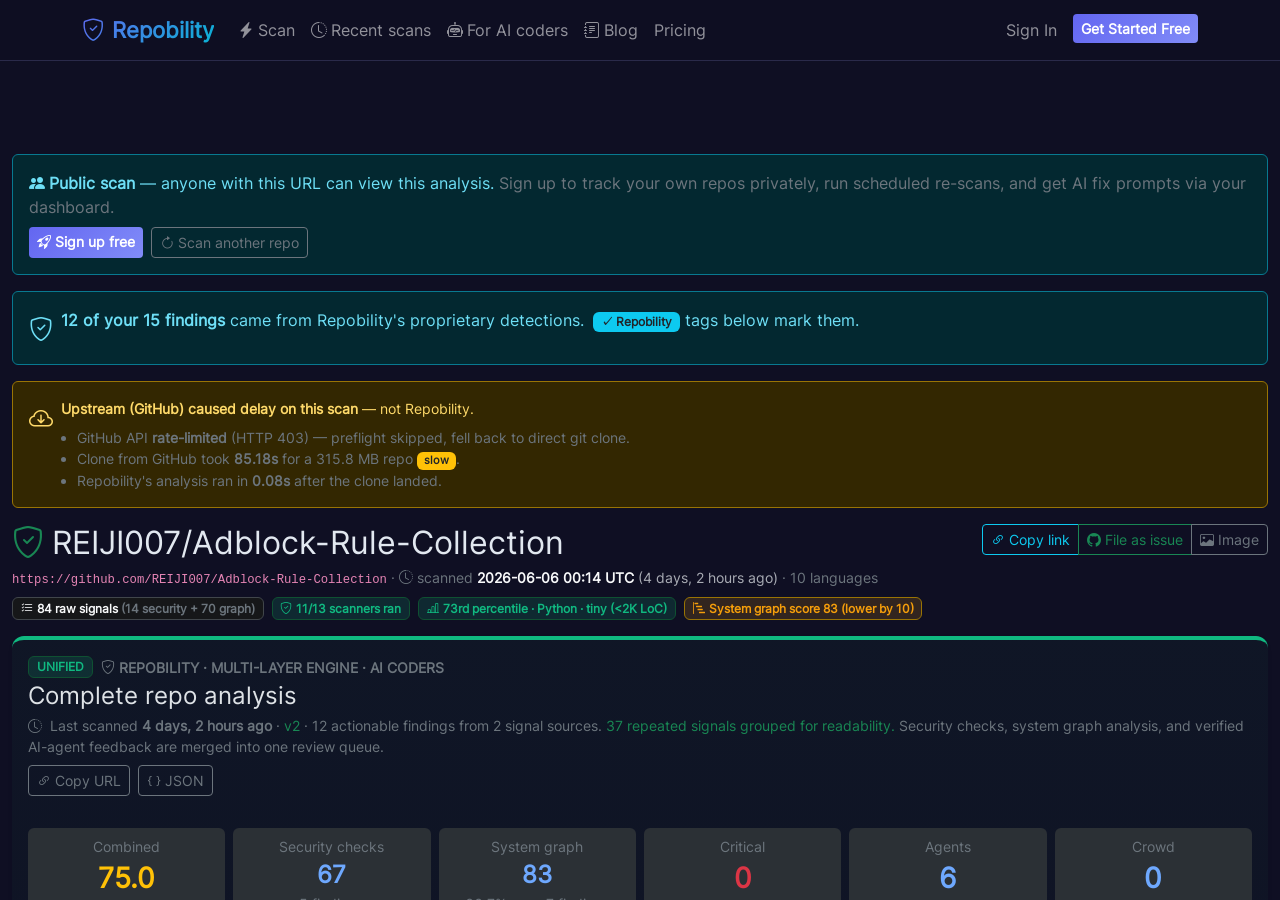The height and width of the screenshot is (900, 1280).
Task: Click System graph score 83 badge
Action: [803, 608]
